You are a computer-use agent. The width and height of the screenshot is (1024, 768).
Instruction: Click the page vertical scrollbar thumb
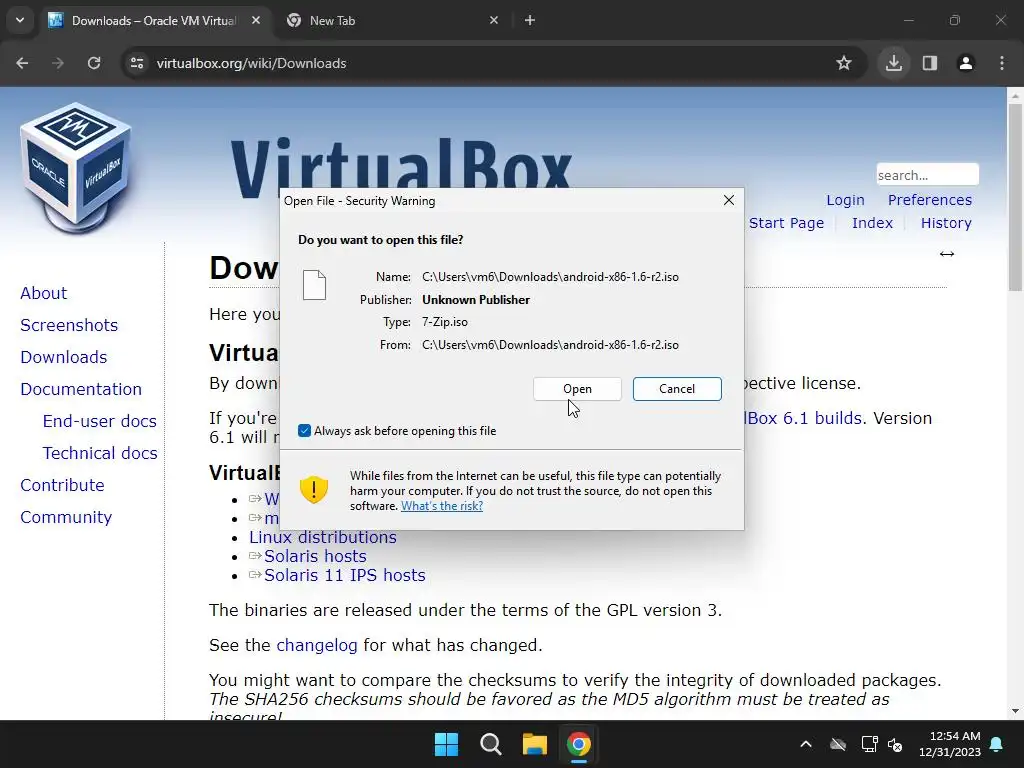tap(1015, 196)
